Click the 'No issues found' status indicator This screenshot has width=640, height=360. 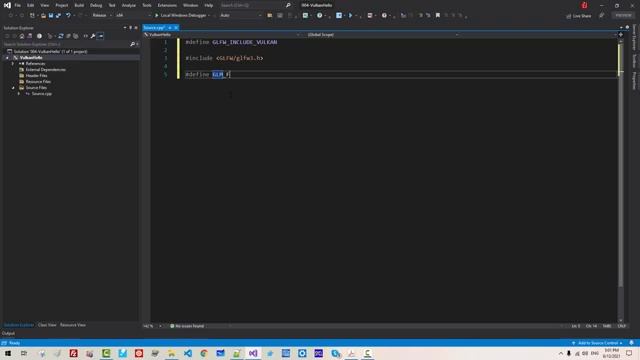pyautogui.click(x=187, y=326)
